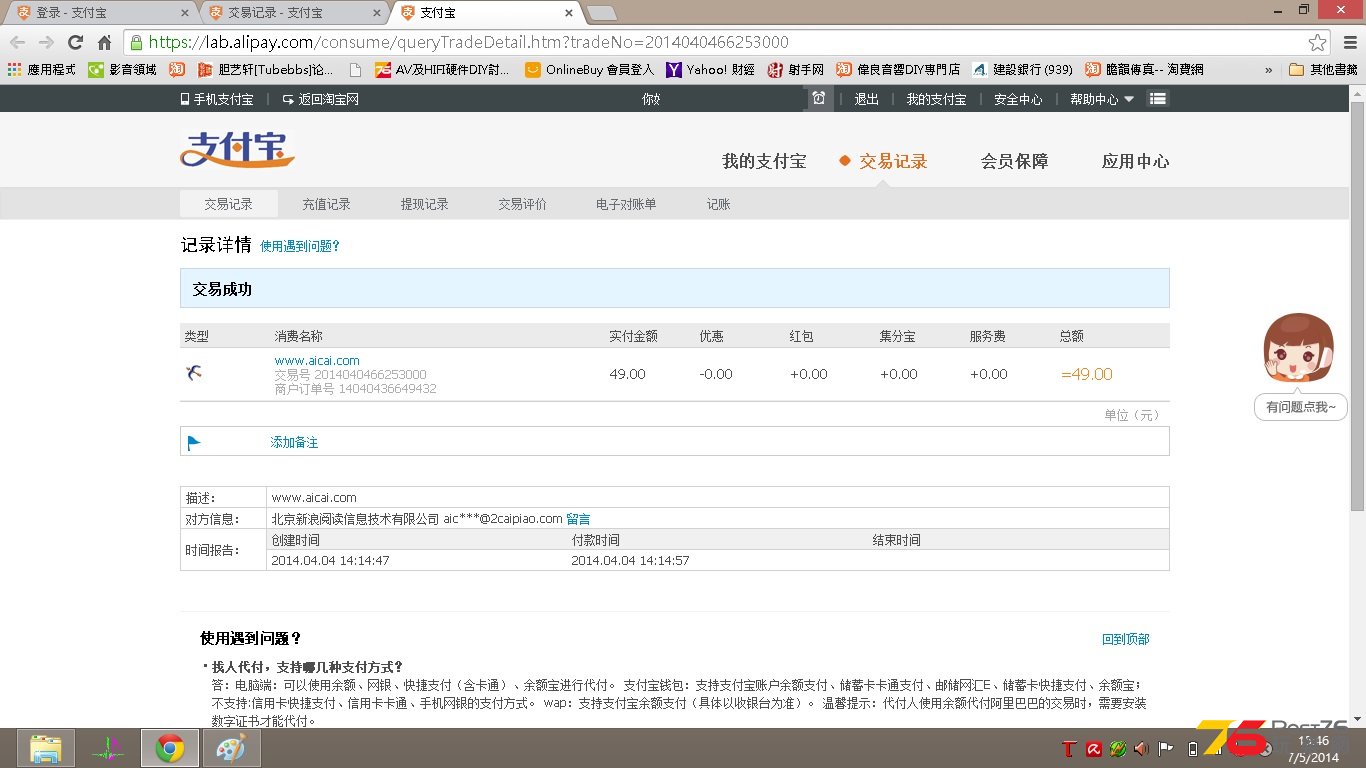
Task: Click the 有问题点我~ help button
Action: 1300,407
